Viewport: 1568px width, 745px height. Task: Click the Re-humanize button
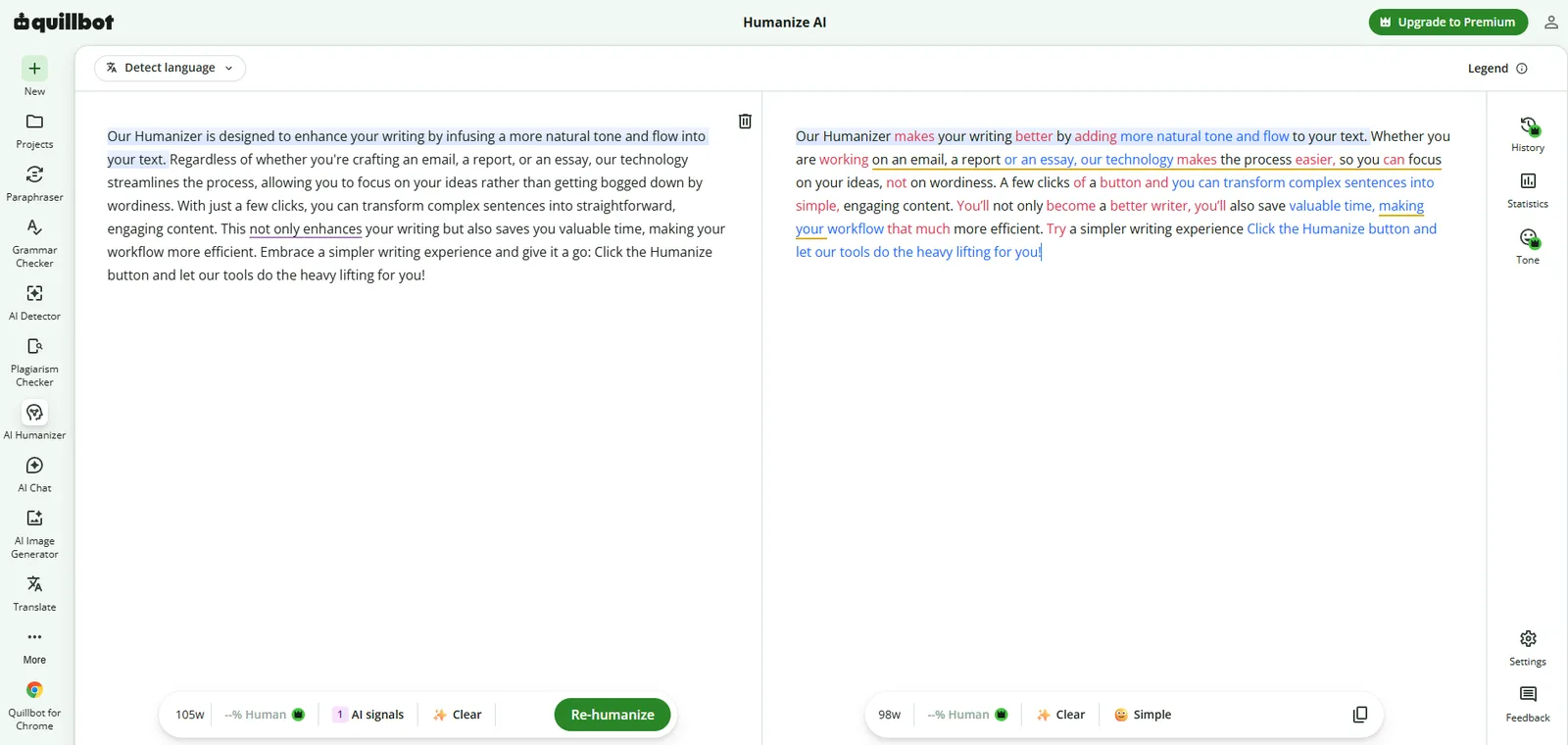612,715
